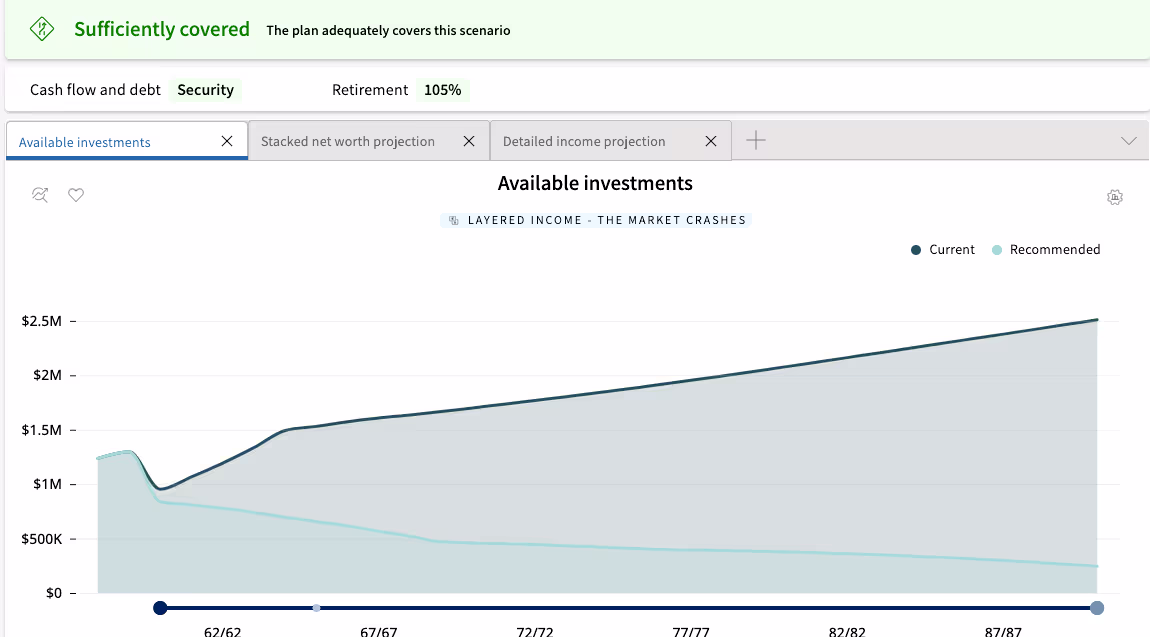Click the 67/67 age axis label

pos(378,632)
